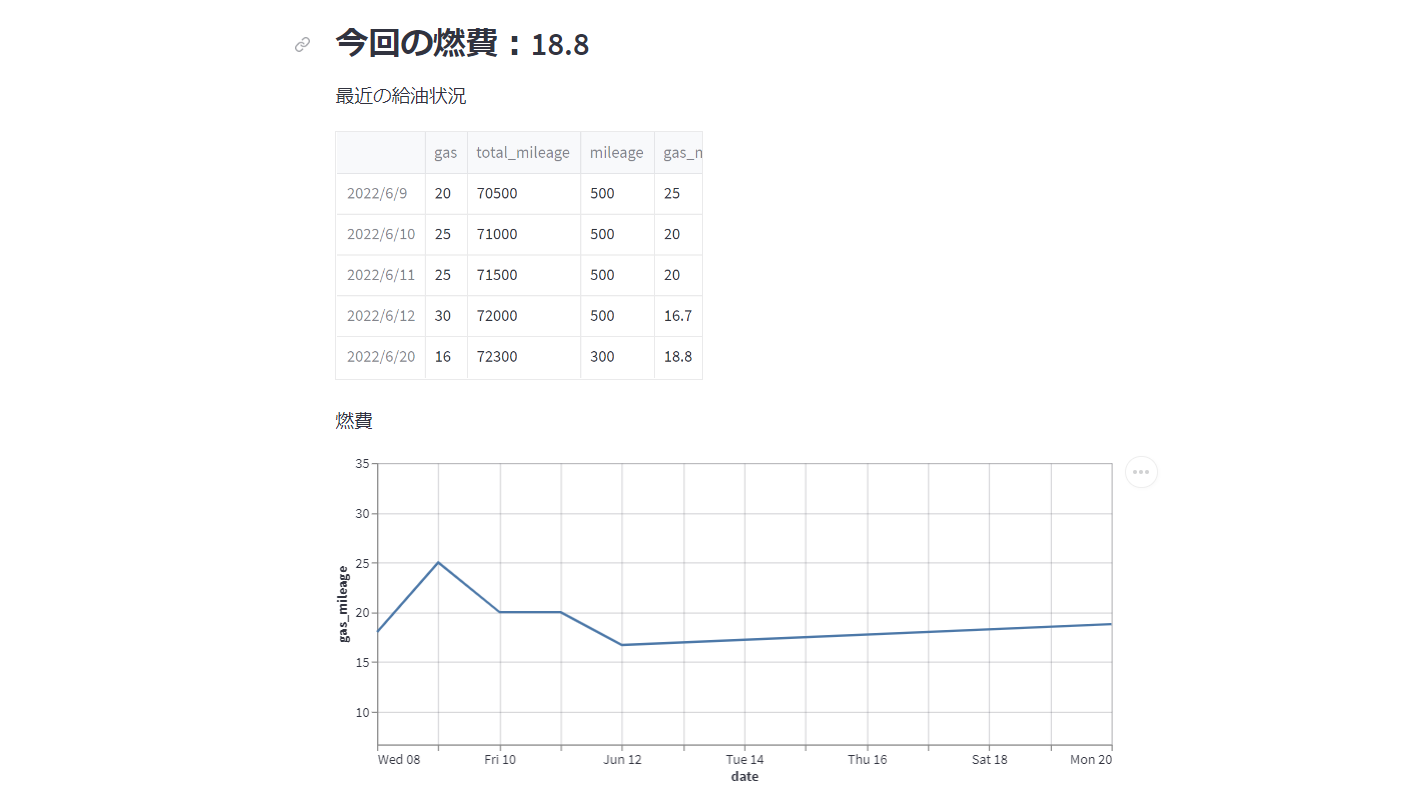Click the heading 今回の燃費：18.8
Viewport: 1425px width, 802px height.
pos(459,43)
